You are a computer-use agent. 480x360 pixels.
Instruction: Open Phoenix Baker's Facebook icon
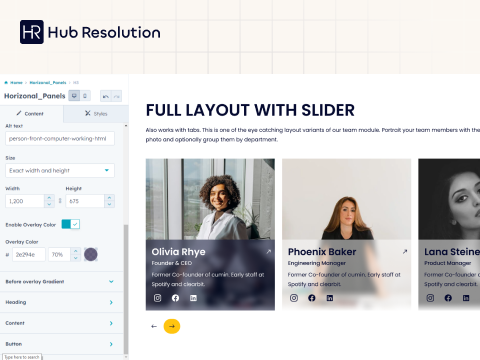pyautogui.click(x=312, y=298)
